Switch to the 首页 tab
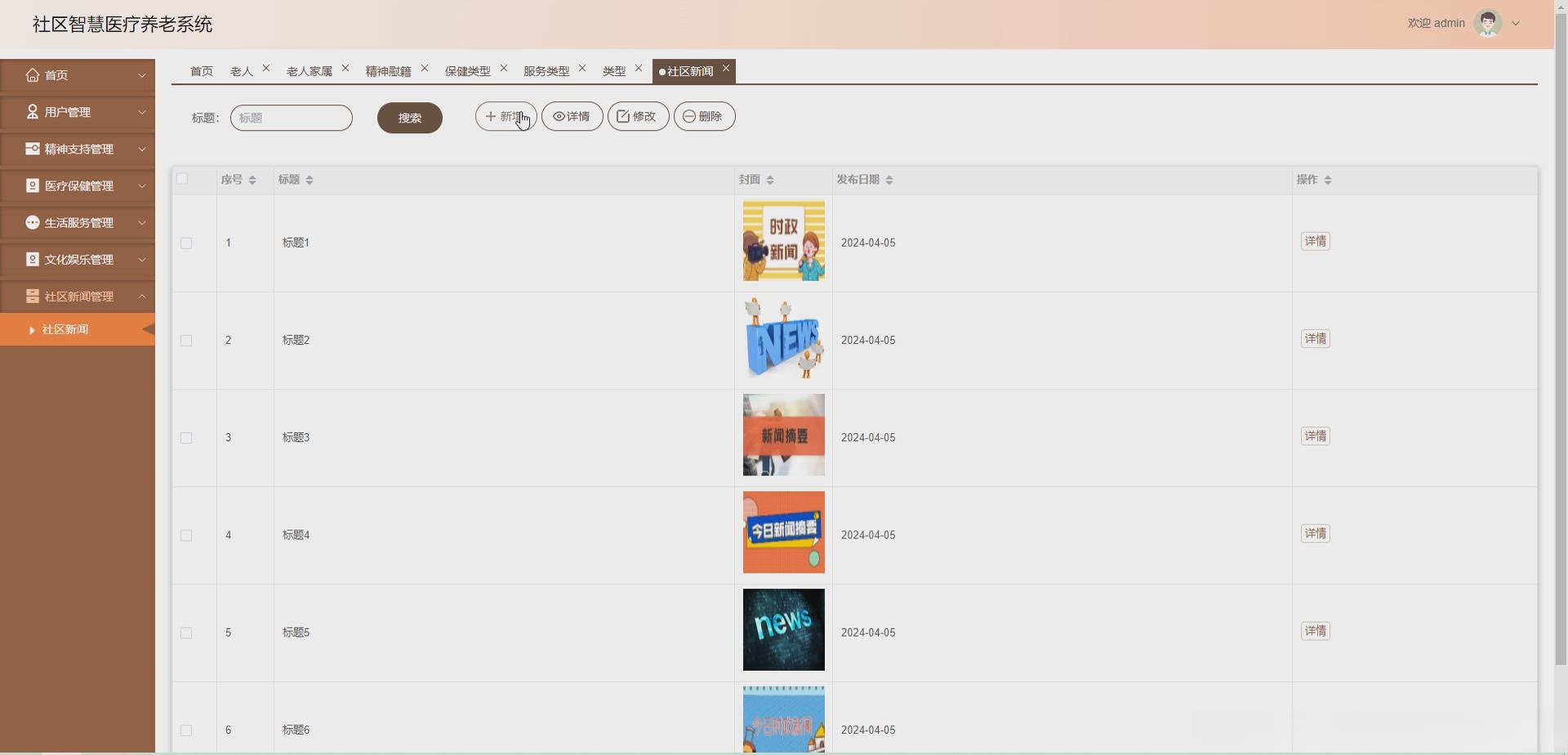This screenshot has height=755, width=1568. click(x=202, y=71)
